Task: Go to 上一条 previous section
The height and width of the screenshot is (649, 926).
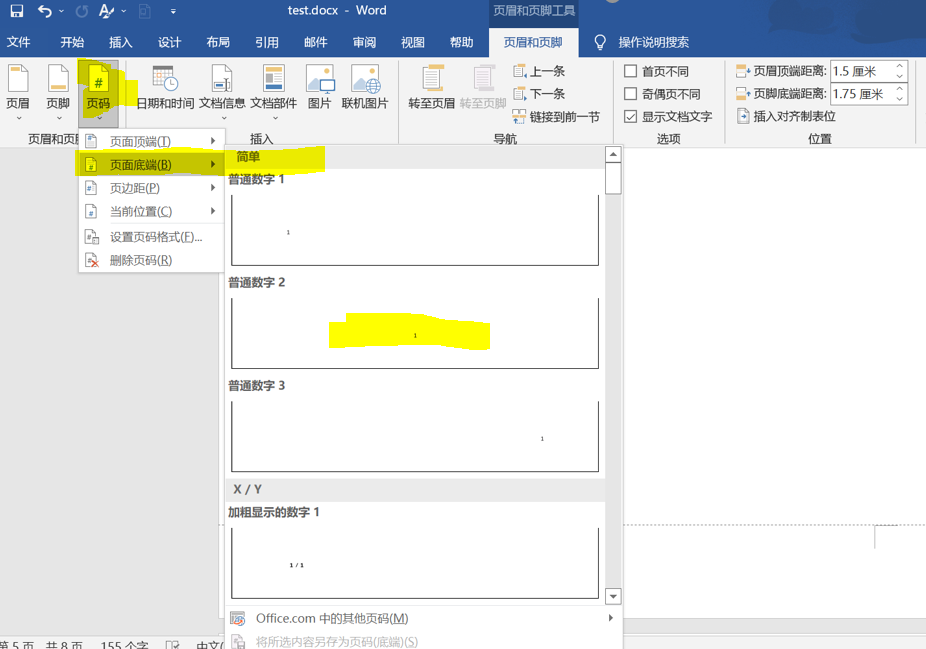Action: click(x=539, y=71)
